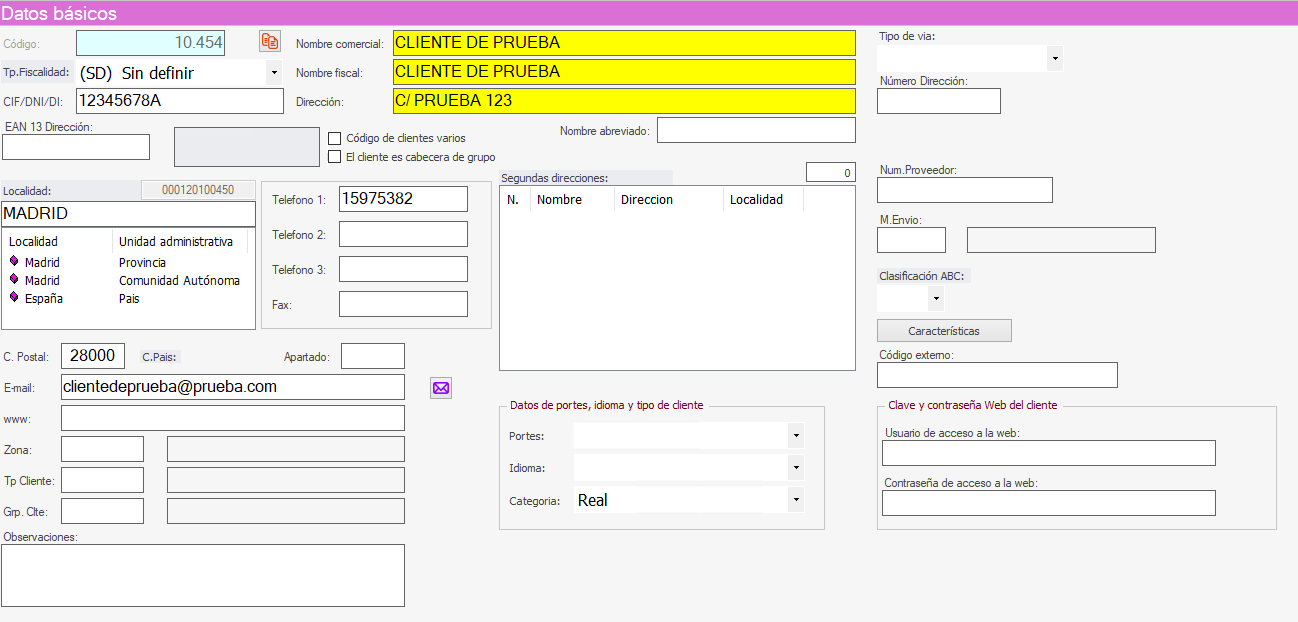The image size is (1298, 622).
Task: Open the Clasificación ABC dropdown
Action: click(x=935, y=298)
